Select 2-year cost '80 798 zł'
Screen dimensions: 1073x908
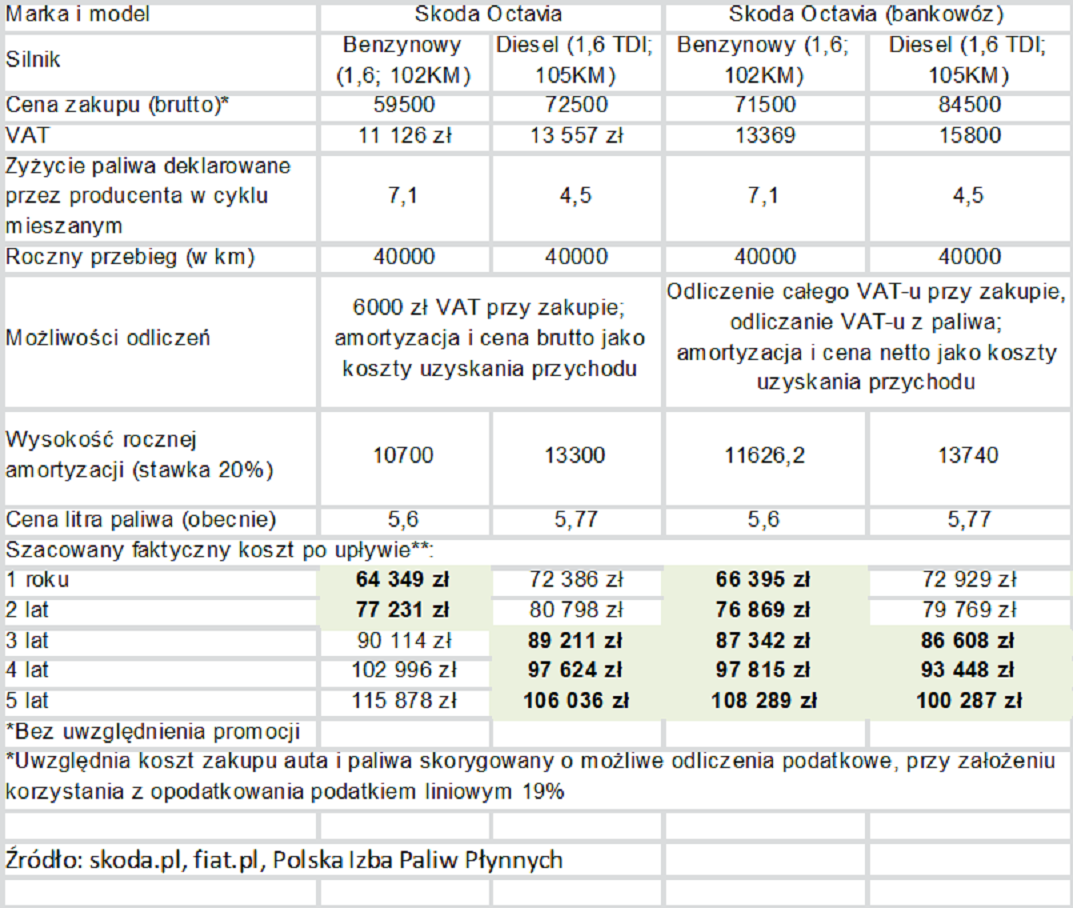point(576,610)
